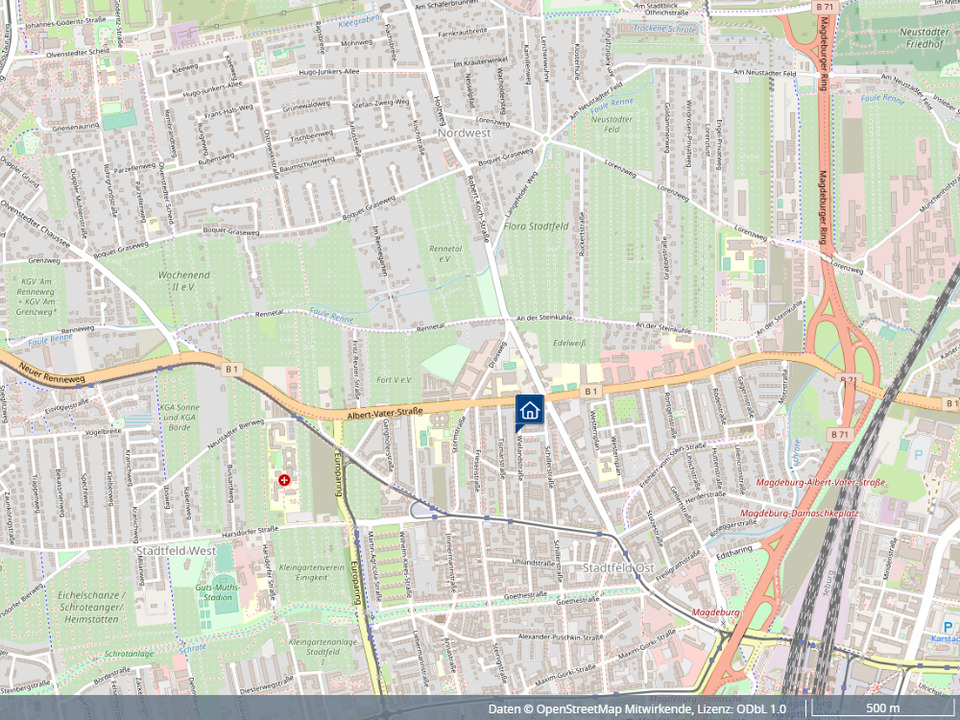Click the red cross hospital icon
The width and height of the screenshot is (960, 720).
(x=285, y=481)
